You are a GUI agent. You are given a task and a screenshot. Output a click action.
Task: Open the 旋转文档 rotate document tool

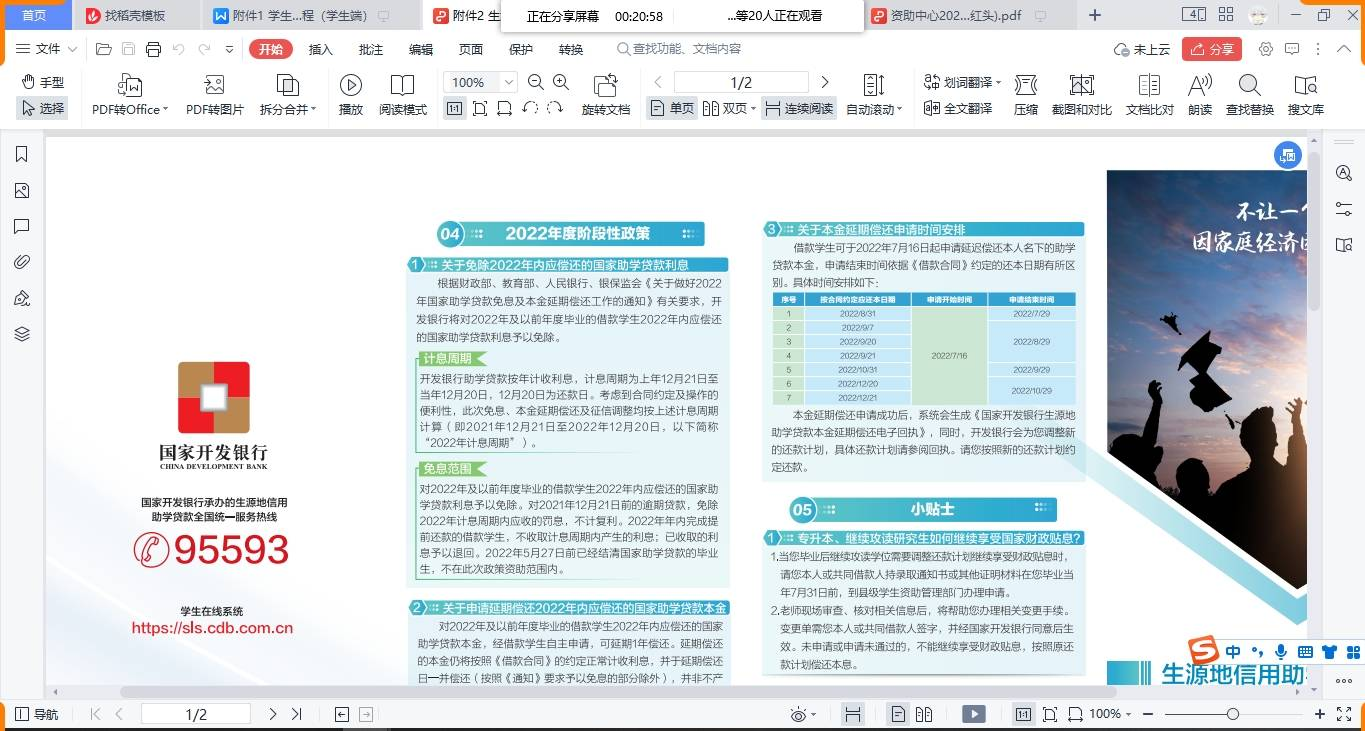coord(605,86)
